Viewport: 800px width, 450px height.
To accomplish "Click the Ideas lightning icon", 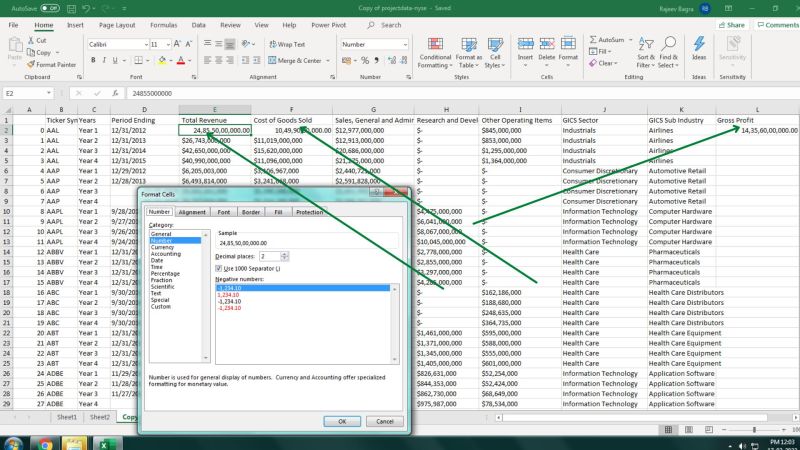I will pyautogui.click(x=699, y=44).
